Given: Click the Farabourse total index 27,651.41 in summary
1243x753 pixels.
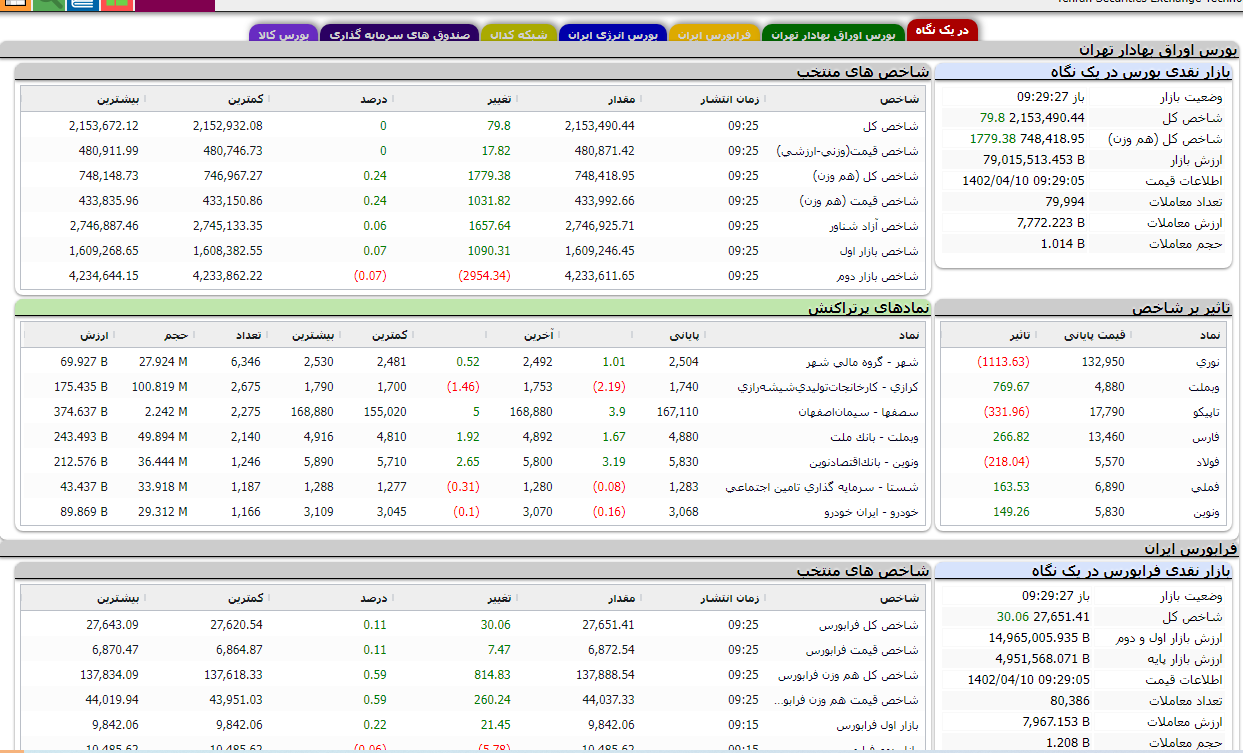Looking at the screenshot, I should point(1061,617).
